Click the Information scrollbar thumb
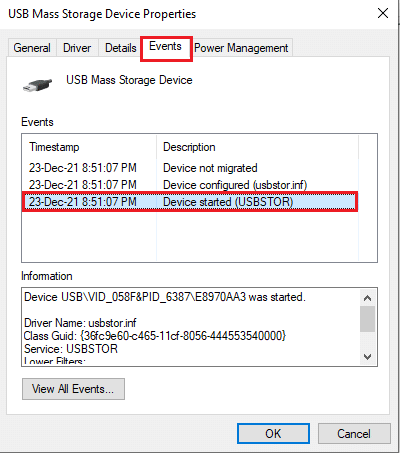 click(368, 319)
